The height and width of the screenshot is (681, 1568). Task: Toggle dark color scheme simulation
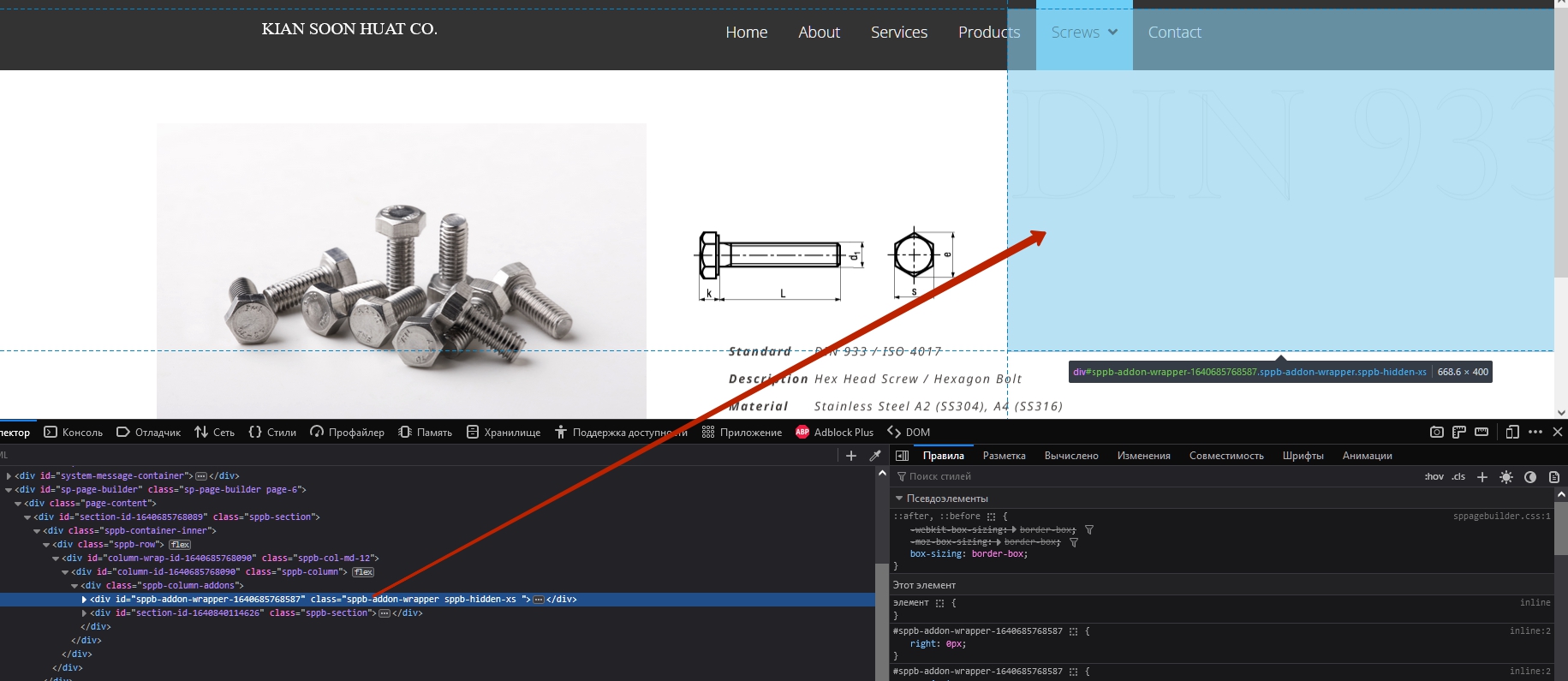pos(1530,477)
